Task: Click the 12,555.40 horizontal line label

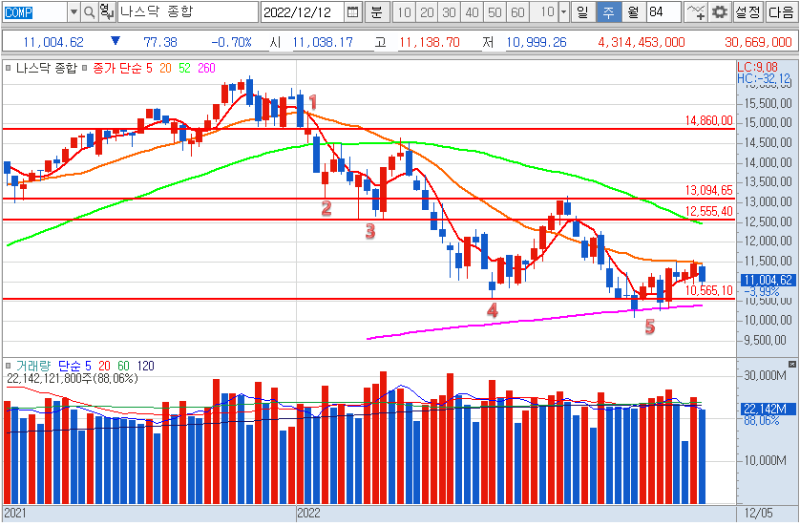Action: 709,211
